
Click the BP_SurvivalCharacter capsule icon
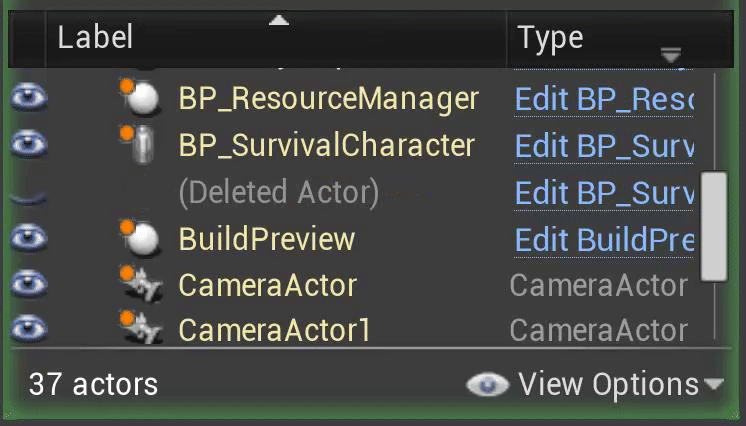click(145, 146)
